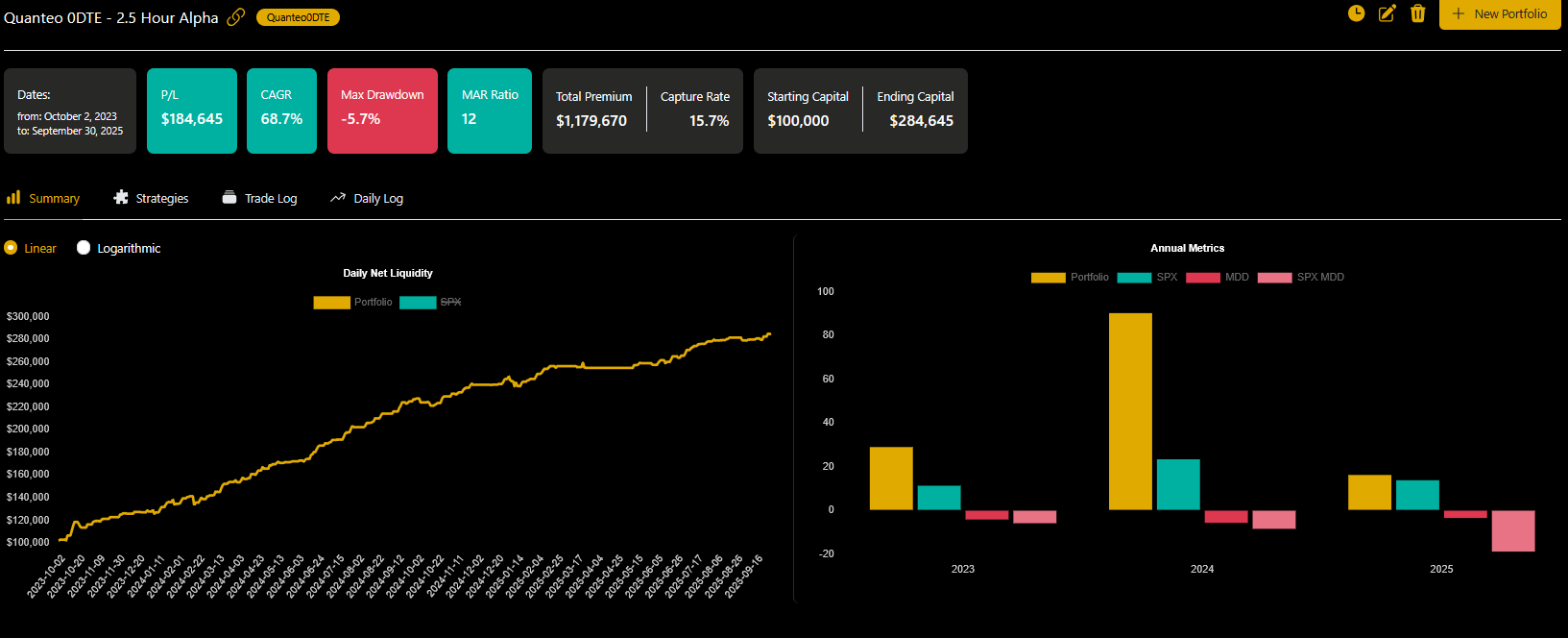The height and width of the screenshot is (638, 1568).
Task: Toggle SPX series in Daily Net Liquidity legend
Action: (x=418, y=303)
